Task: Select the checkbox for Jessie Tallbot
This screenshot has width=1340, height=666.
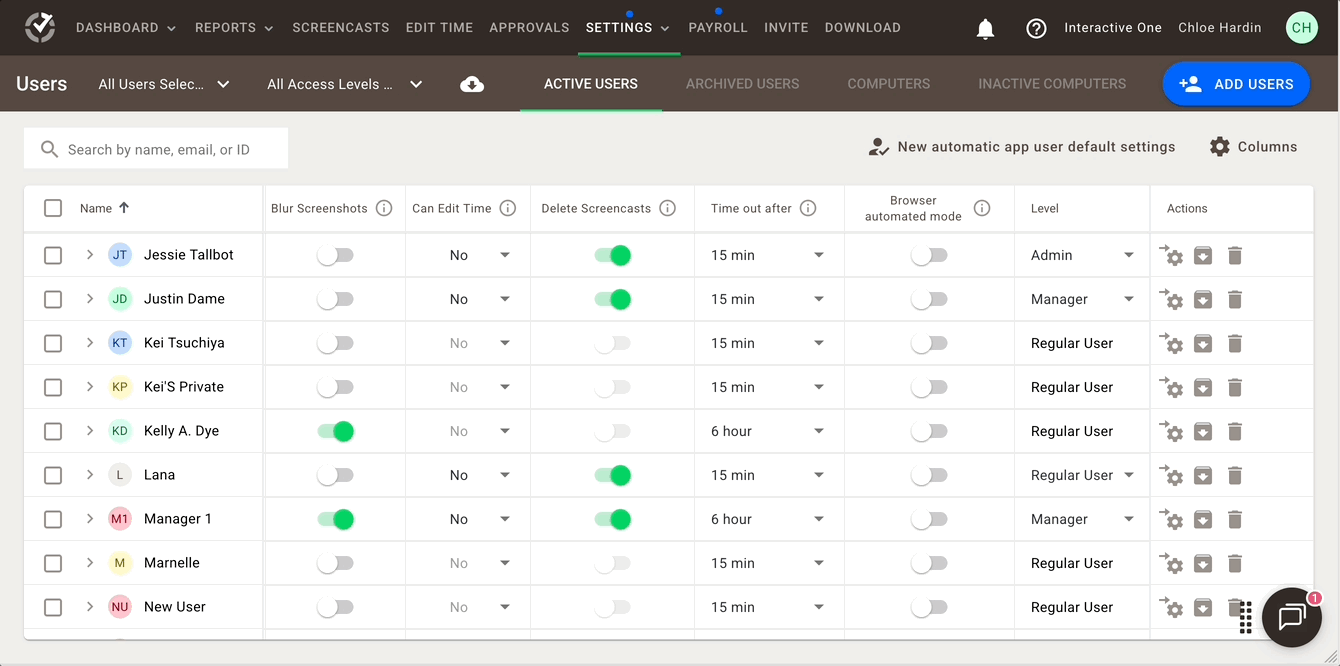Action: click(x=53, y=255)
